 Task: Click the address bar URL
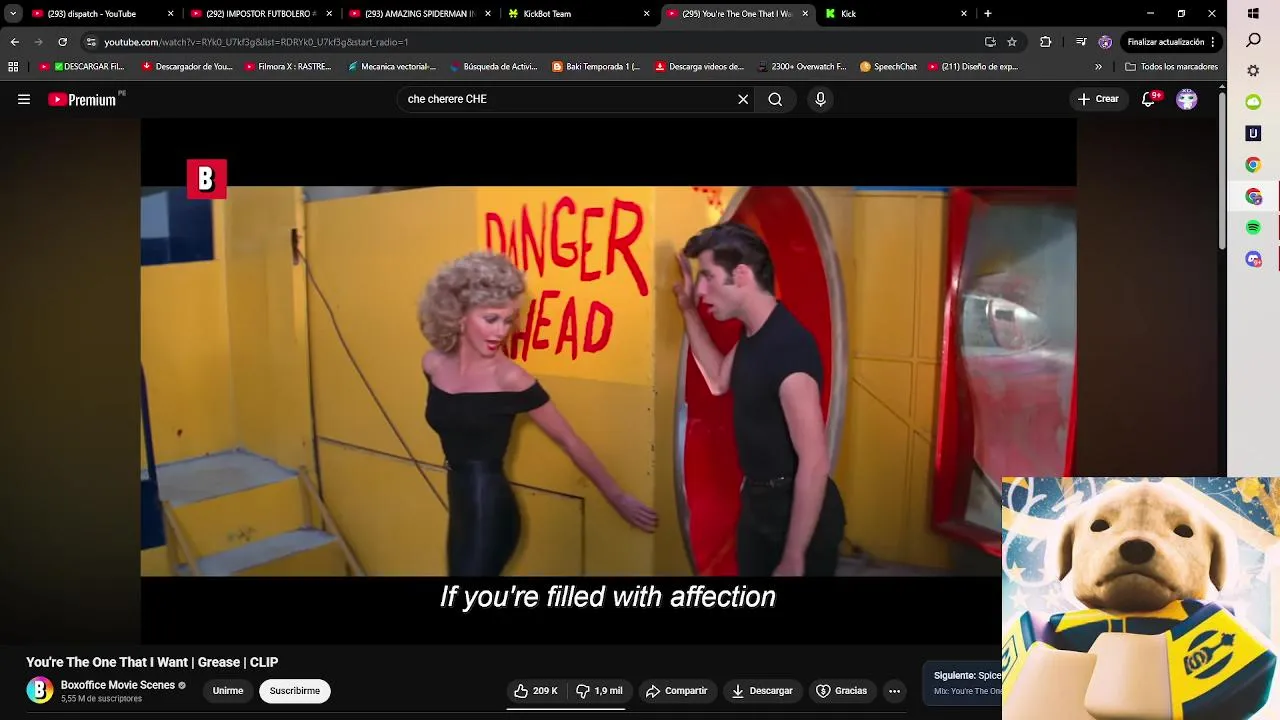[x=256, y=42]
